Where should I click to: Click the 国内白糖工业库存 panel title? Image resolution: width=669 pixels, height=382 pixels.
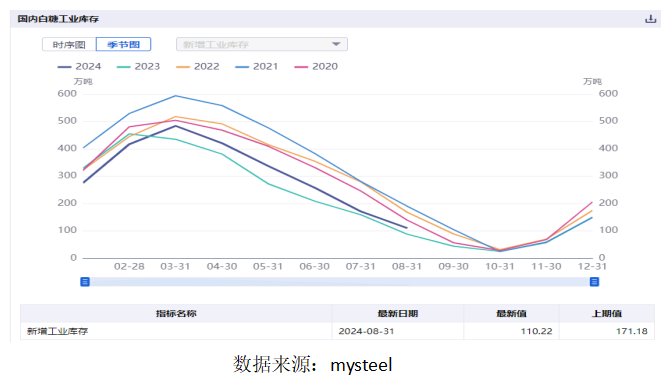pyautogui.click(x=58, y=19)
